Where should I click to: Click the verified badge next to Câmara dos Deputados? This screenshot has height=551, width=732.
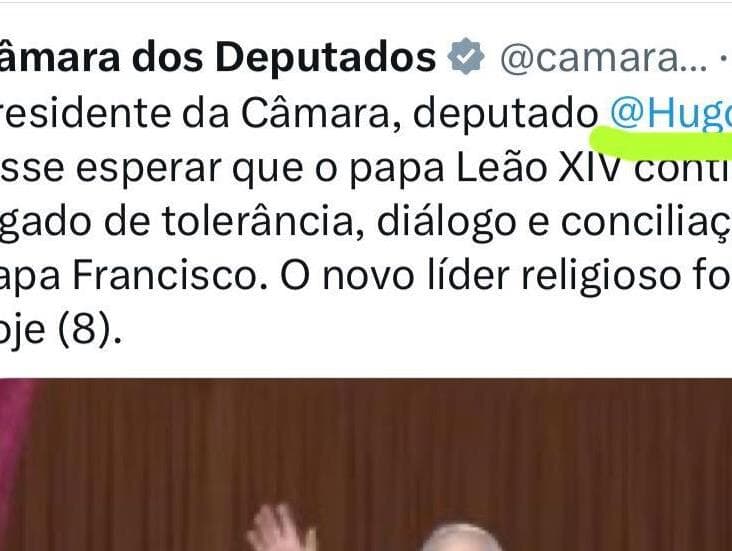tap(465, 57)
